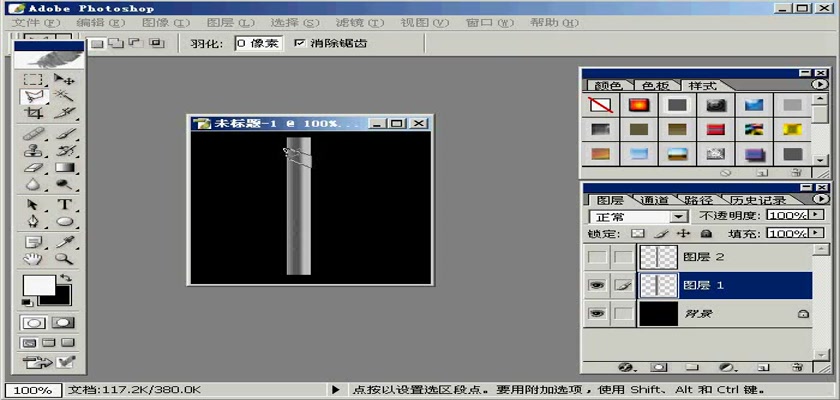Open the add layer style menu
Screen dimensions: 840x400
click(x=625, y=367)
